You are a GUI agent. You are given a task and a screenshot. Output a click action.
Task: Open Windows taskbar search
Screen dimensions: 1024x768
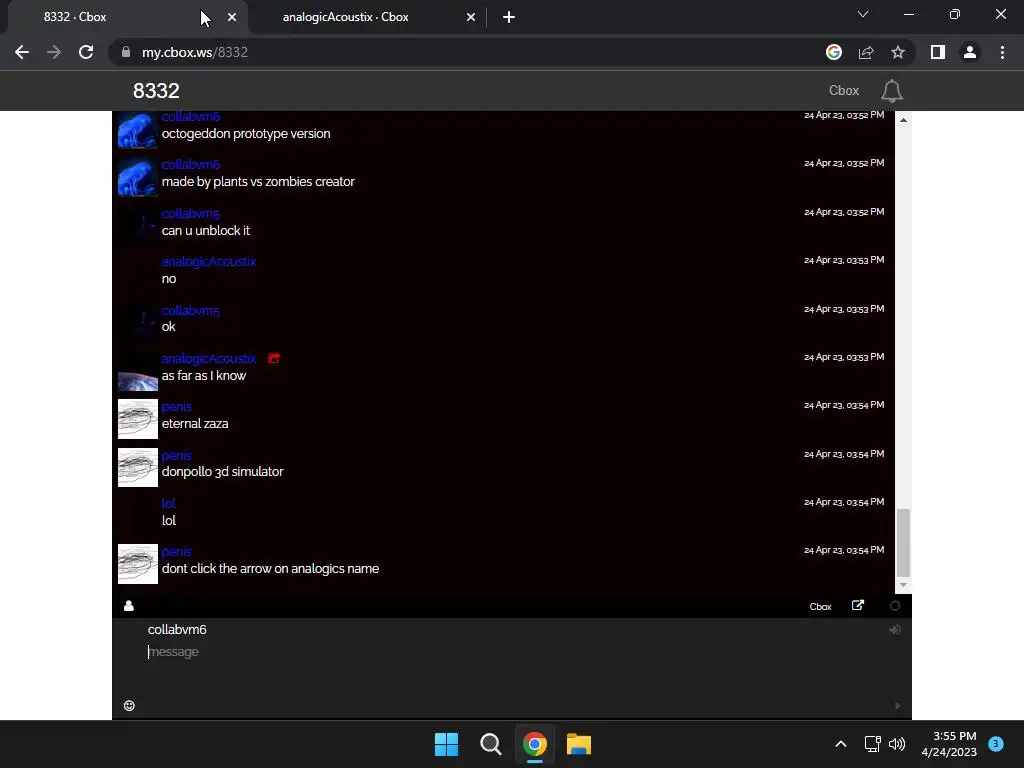(490, 744)
